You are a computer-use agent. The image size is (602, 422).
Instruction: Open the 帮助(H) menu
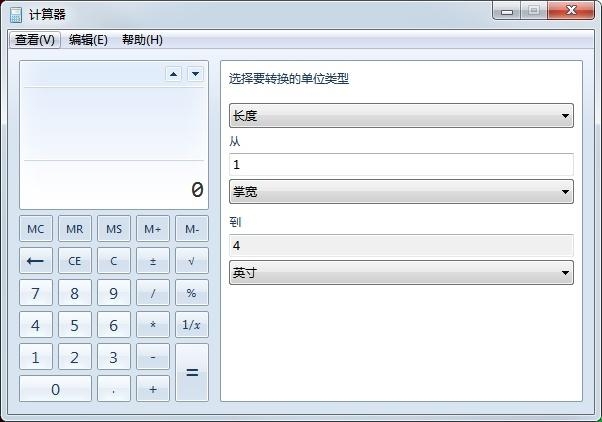pos(142,40)
